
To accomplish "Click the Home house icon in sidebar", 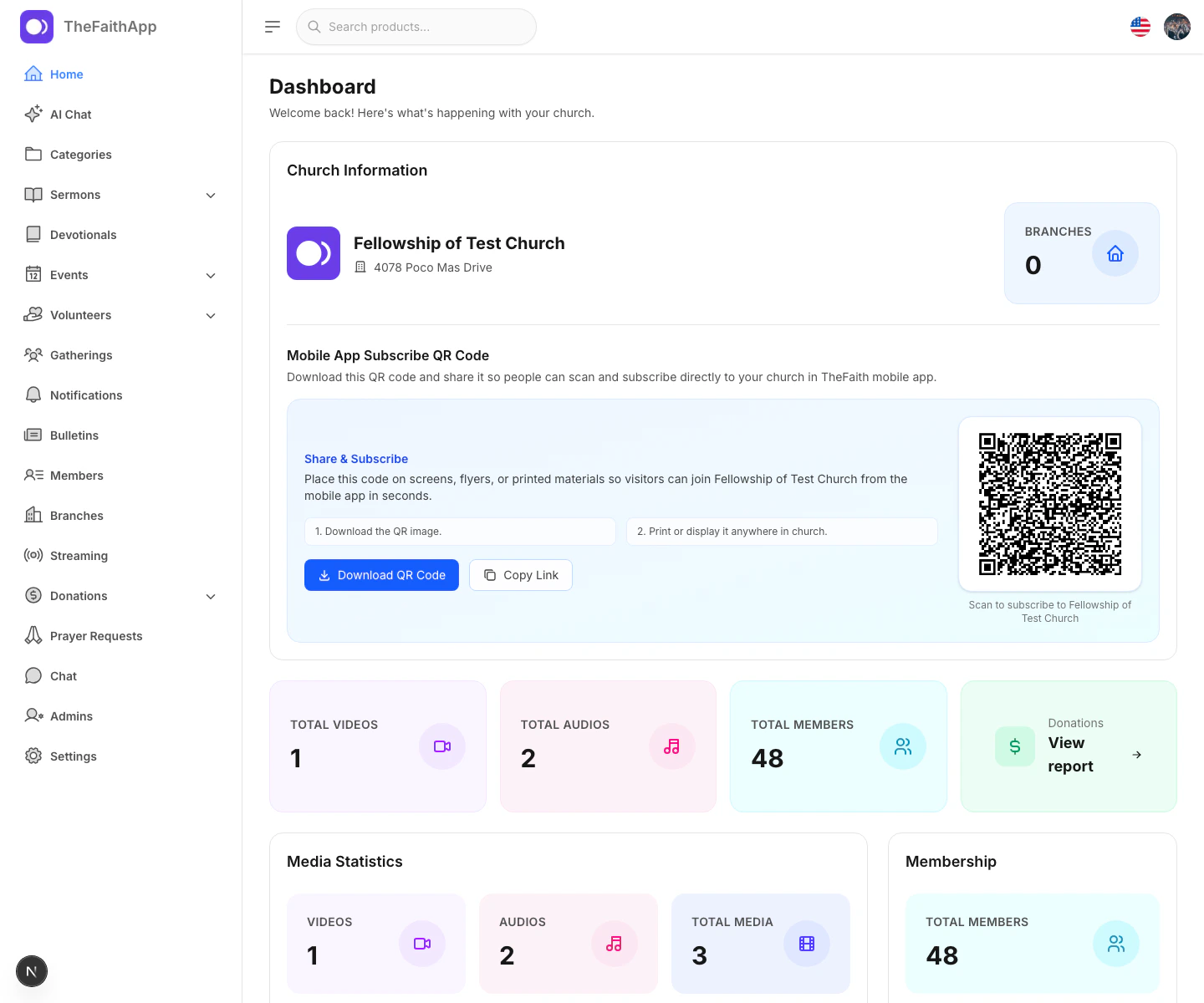I will pyautogui.click(x=33, y=74).
